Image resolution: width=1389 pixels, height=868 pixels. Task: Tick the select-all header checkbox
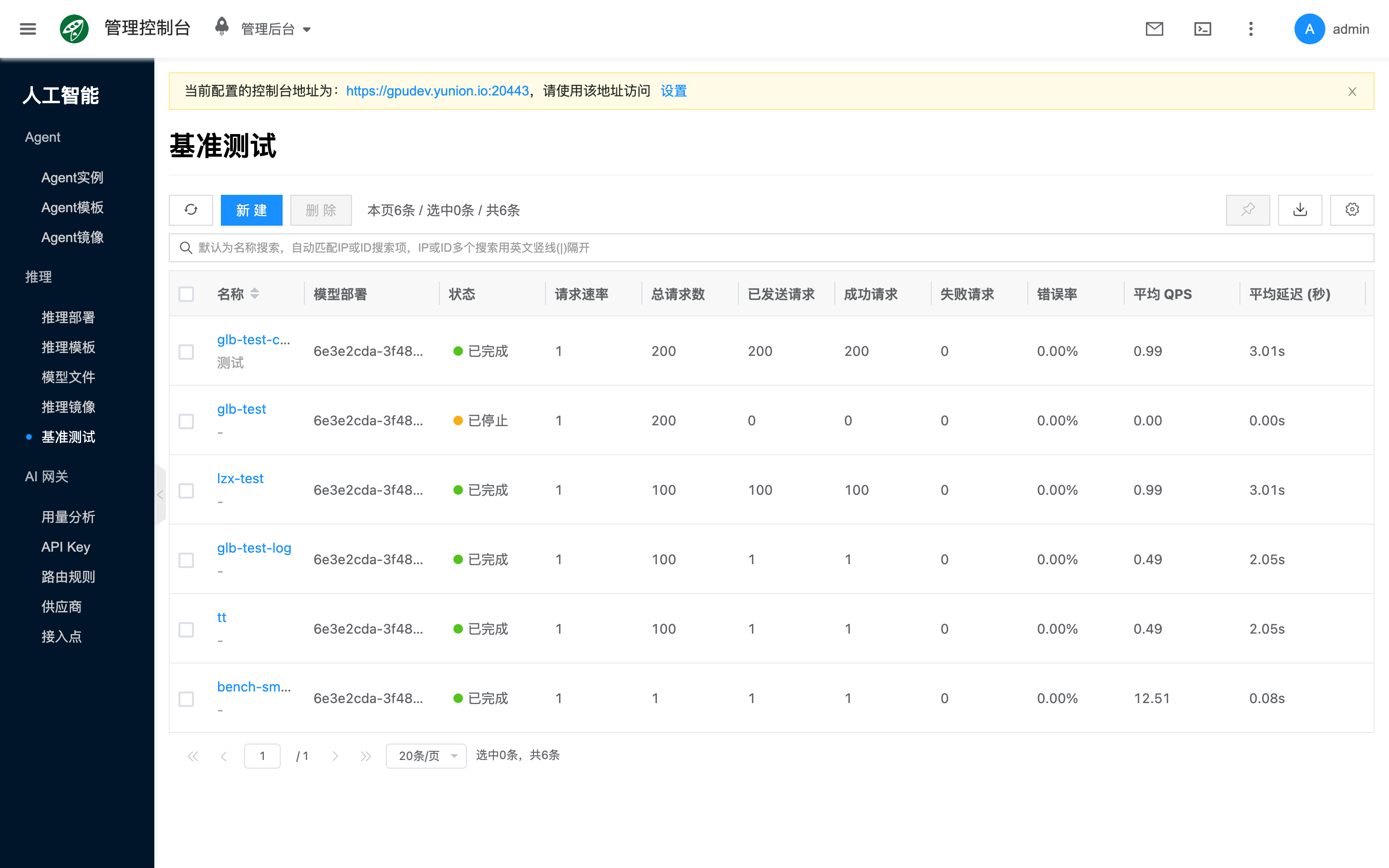point(186,294)
